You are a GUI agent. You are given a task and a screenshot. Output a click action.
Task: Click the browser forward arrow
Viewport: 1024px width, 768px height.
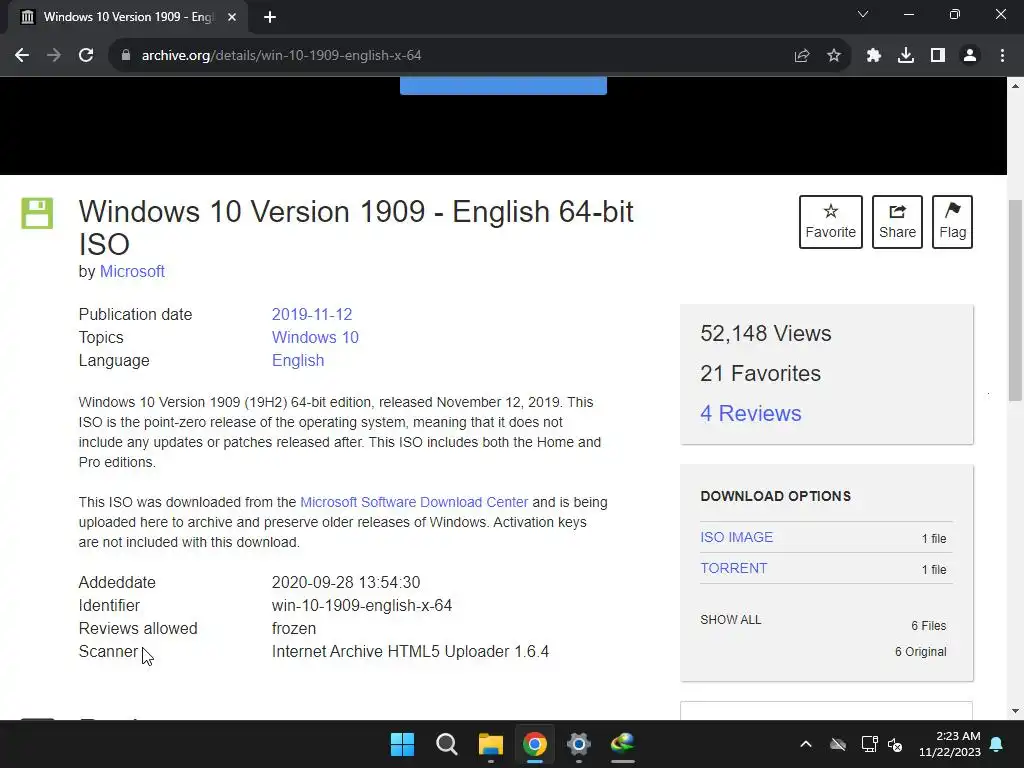54,56
